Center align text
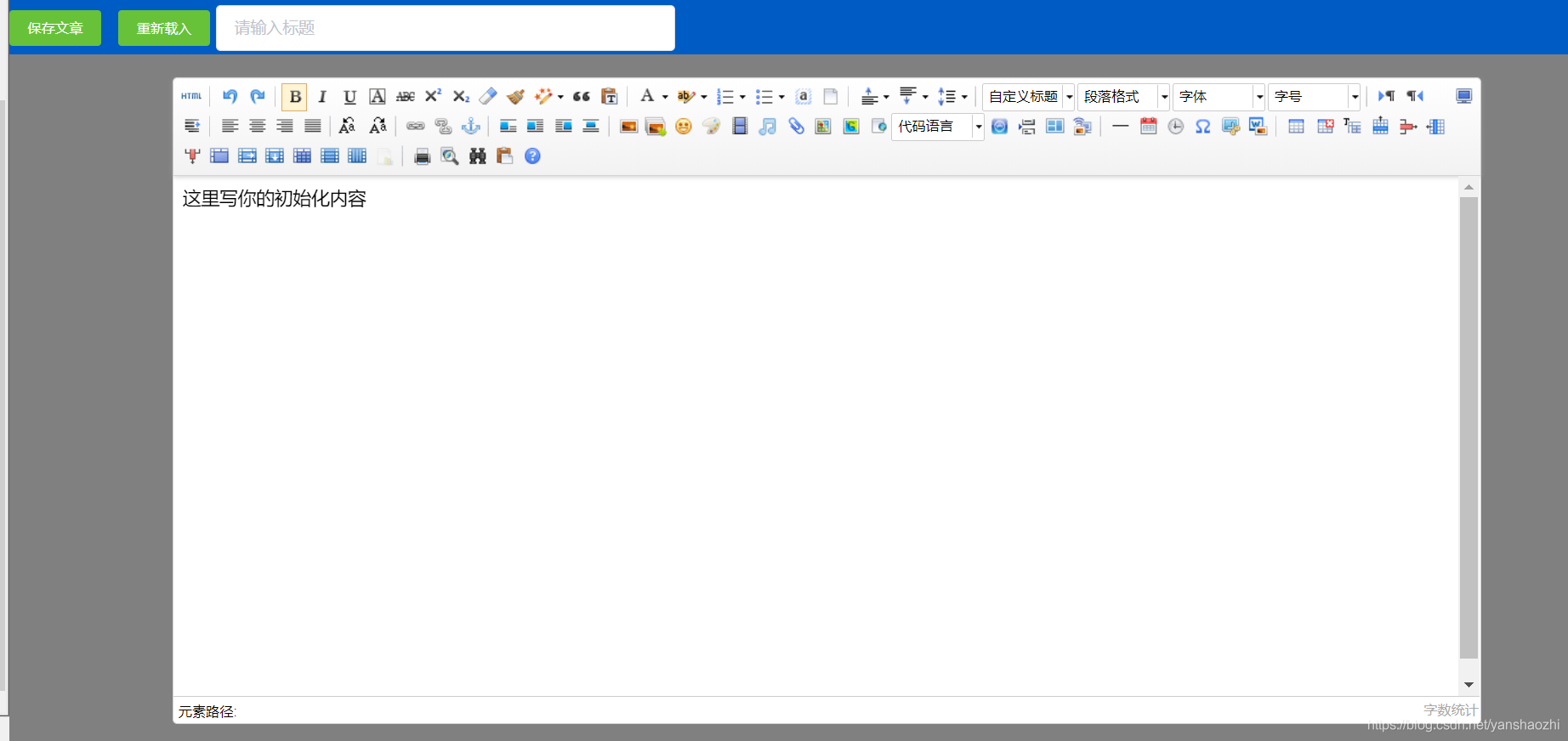The height and width of the screenshot is (741, 1568). tap(258, 126)
